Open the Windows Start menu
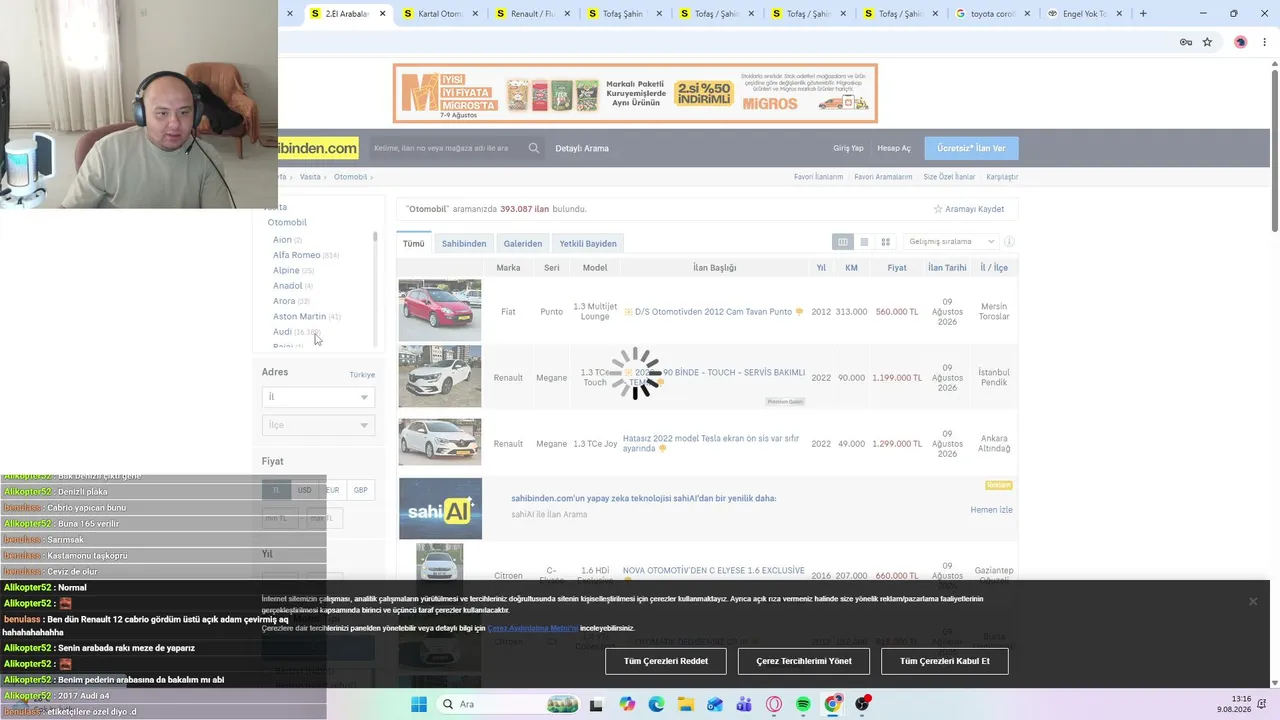 pos(418,704)
